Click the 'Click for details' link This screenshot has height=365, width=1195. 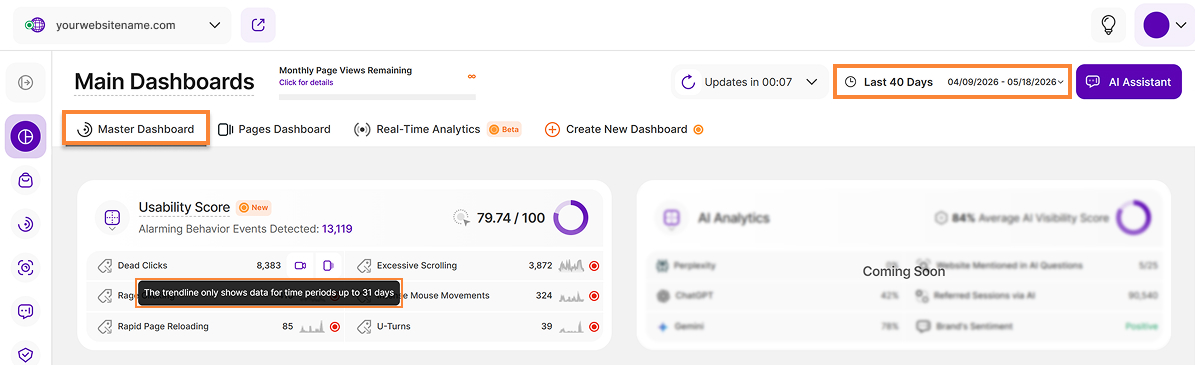point(306,82)
